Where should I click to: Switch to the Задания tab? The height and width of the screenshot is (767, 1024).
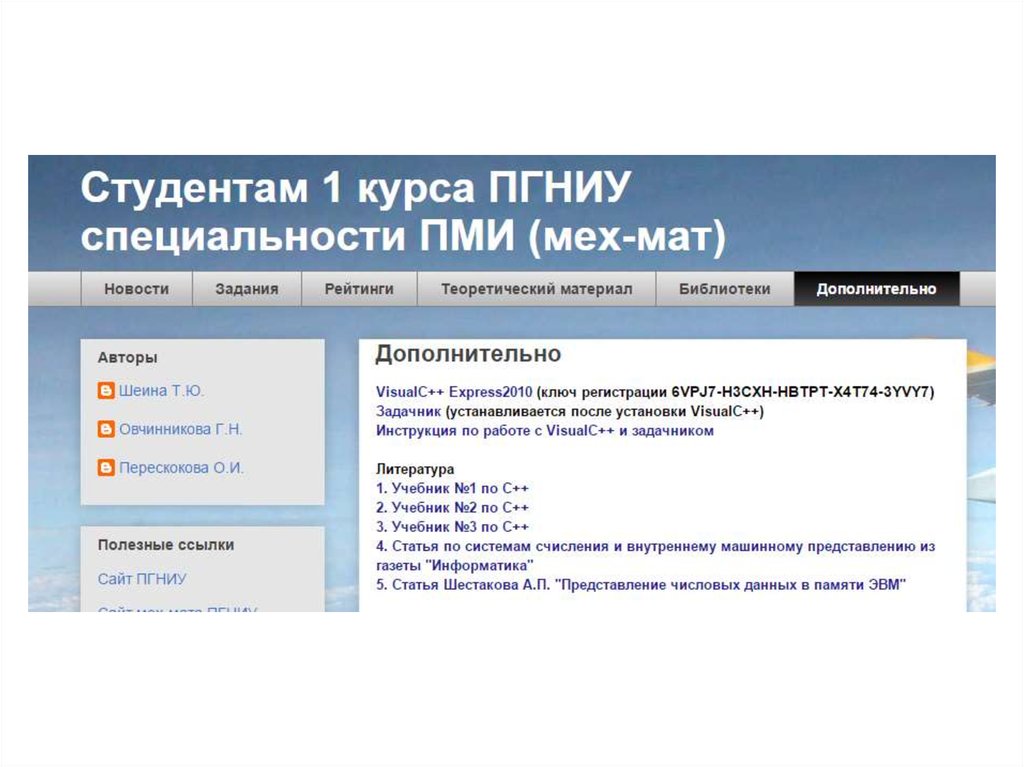[247, 289]
